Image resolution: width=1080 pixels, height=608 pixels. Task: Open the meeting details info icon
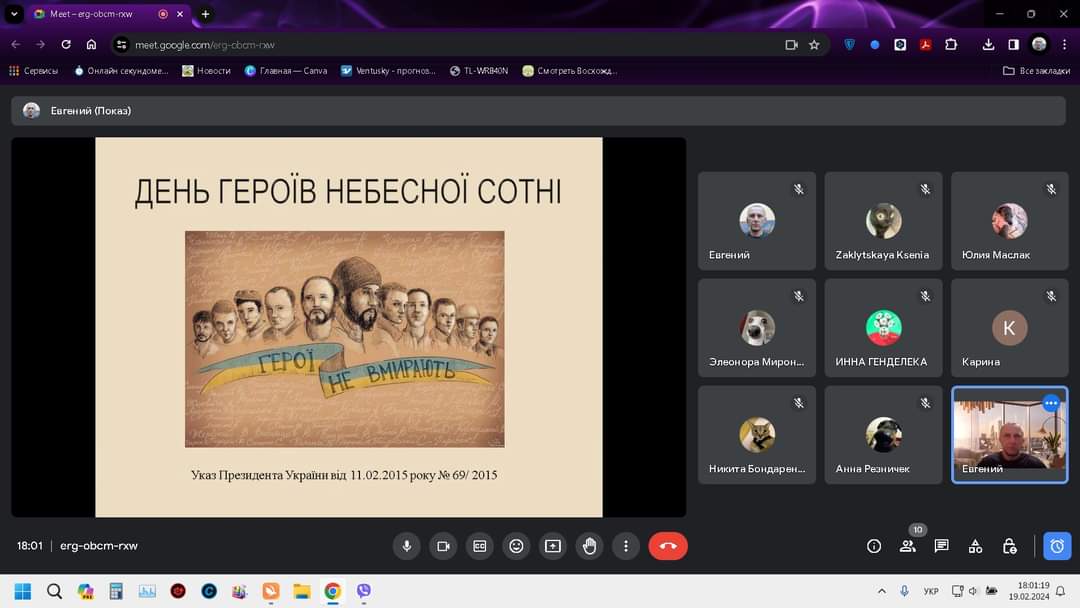point(874,546)
